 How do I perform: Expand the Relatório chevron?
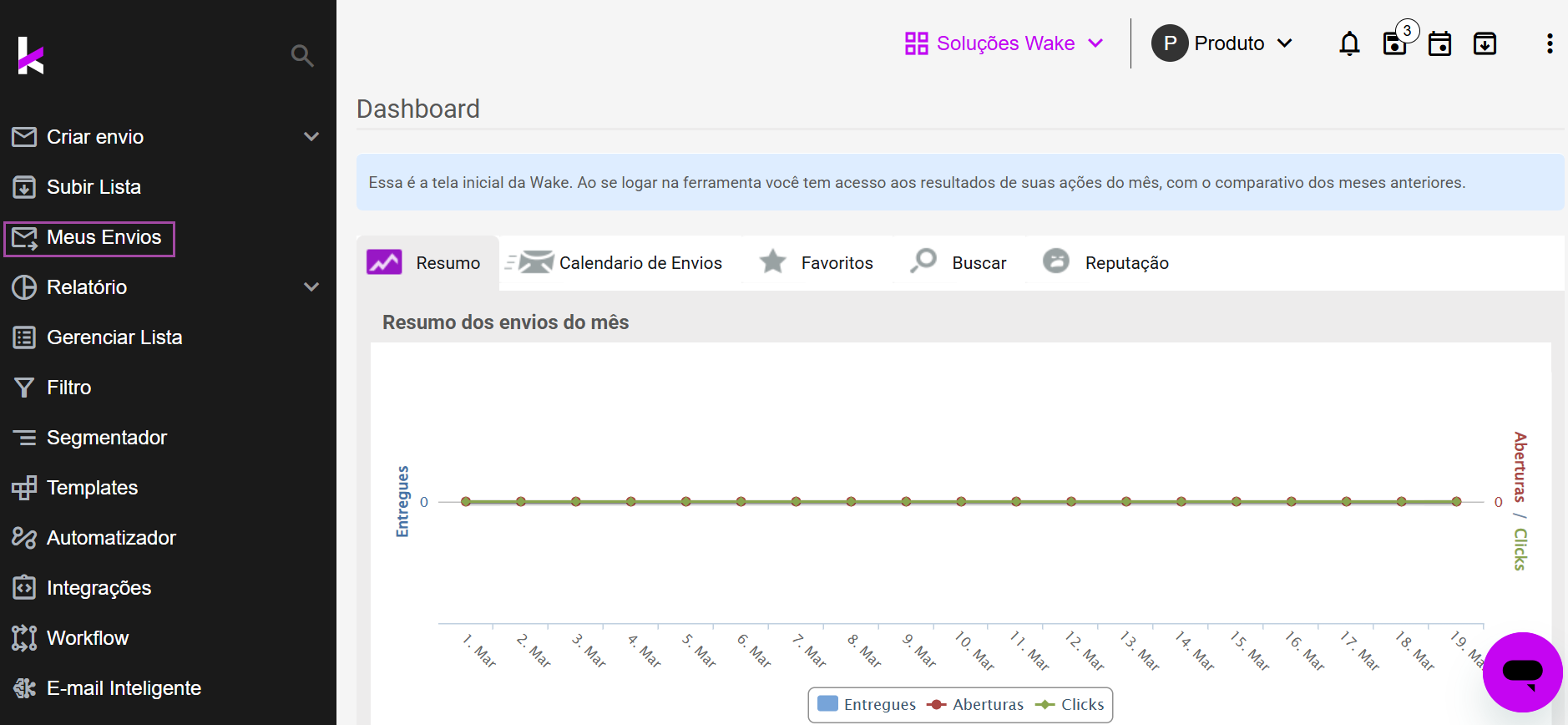(x=311, y=286)
